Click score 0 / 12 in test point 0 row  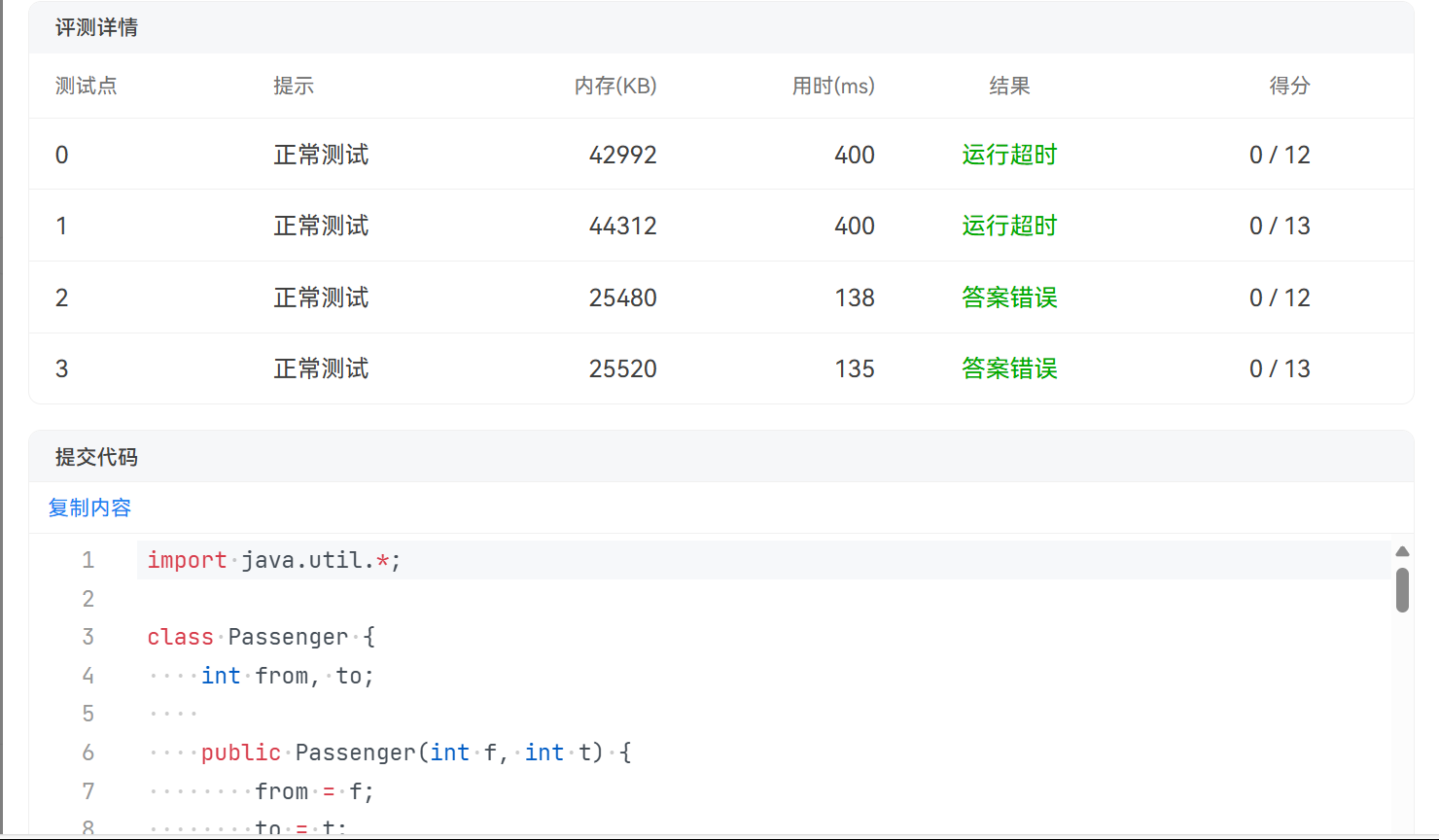point(1280,155)
